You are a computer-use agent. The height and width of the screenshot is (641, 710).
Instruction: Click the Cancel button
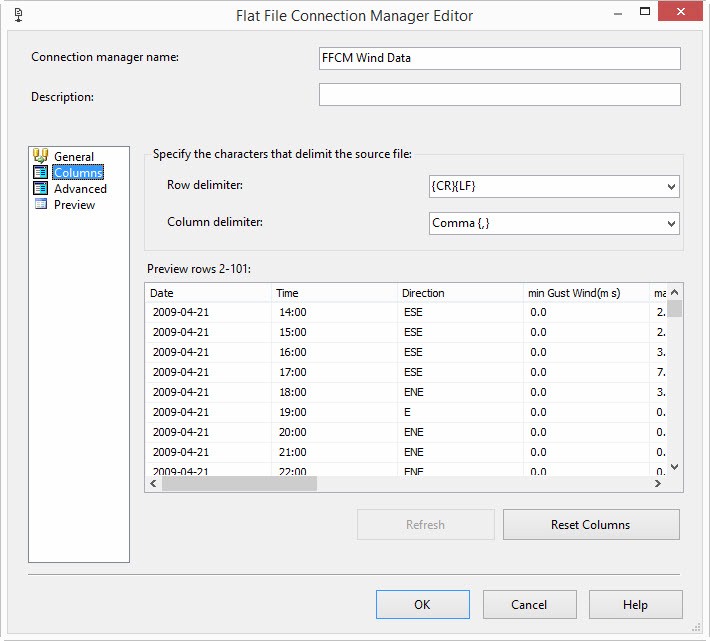529,605
